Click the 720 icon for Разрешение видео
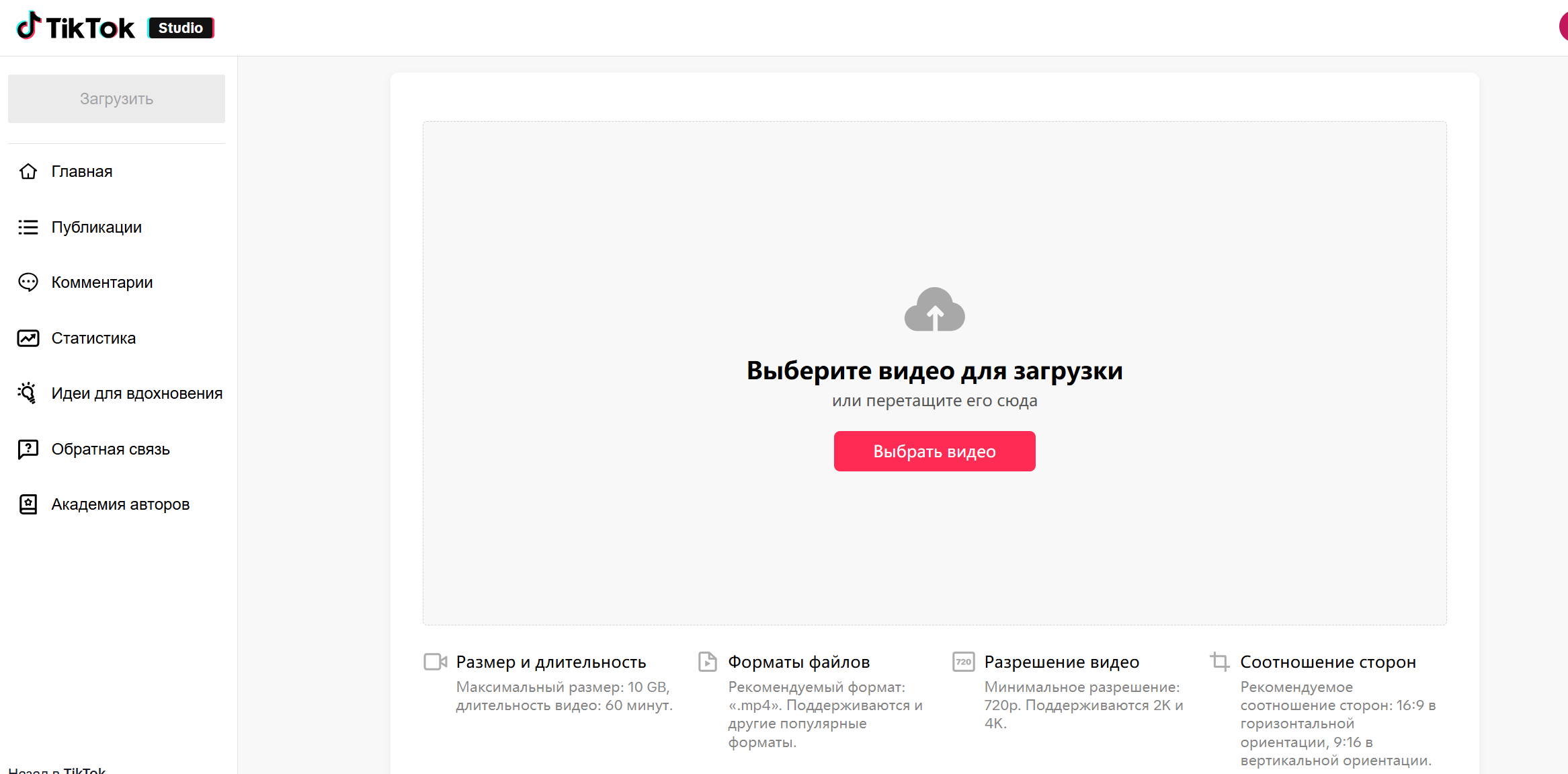 pos(964,662)
